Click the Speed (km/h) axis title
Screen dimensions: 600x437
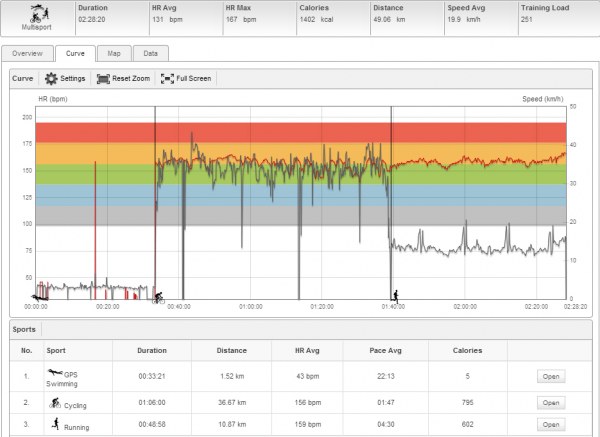coord(543,99)
